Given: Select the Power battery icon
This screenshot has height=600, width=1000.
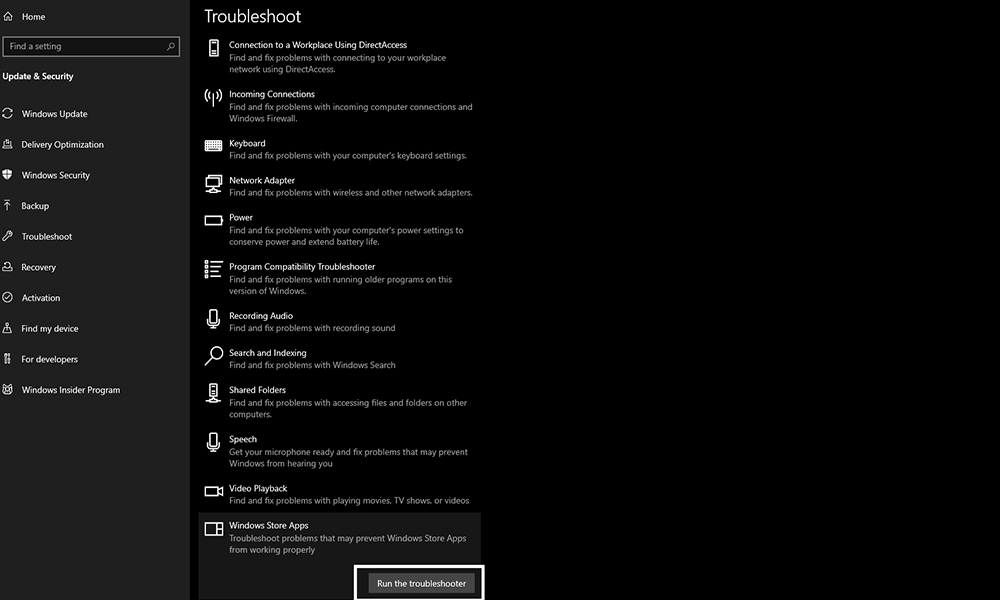Looking at the screenshot, I should 213,221.
